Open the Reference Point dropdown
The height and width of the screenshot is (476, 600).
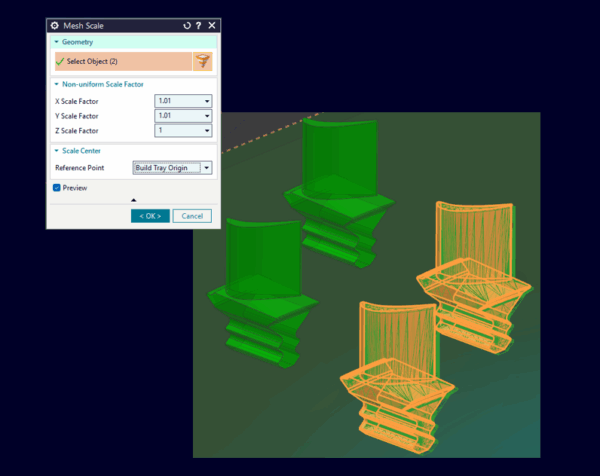pos(206,168)
